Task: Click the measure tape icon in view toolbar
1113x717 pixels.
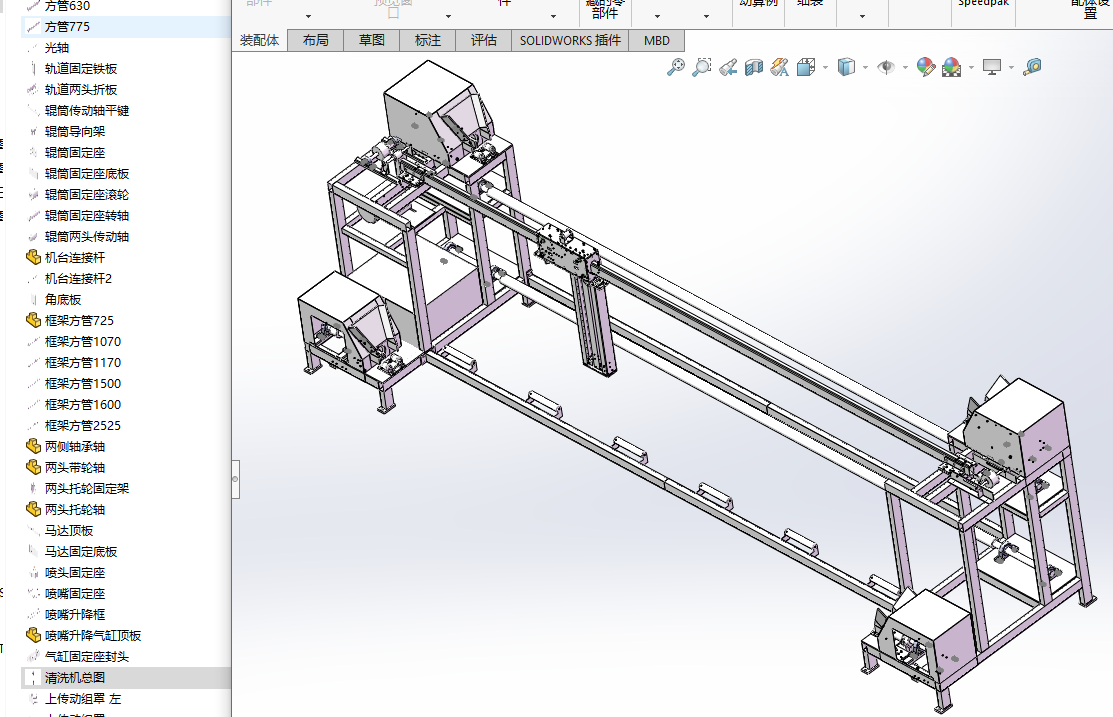Action: pos(1033,67)
